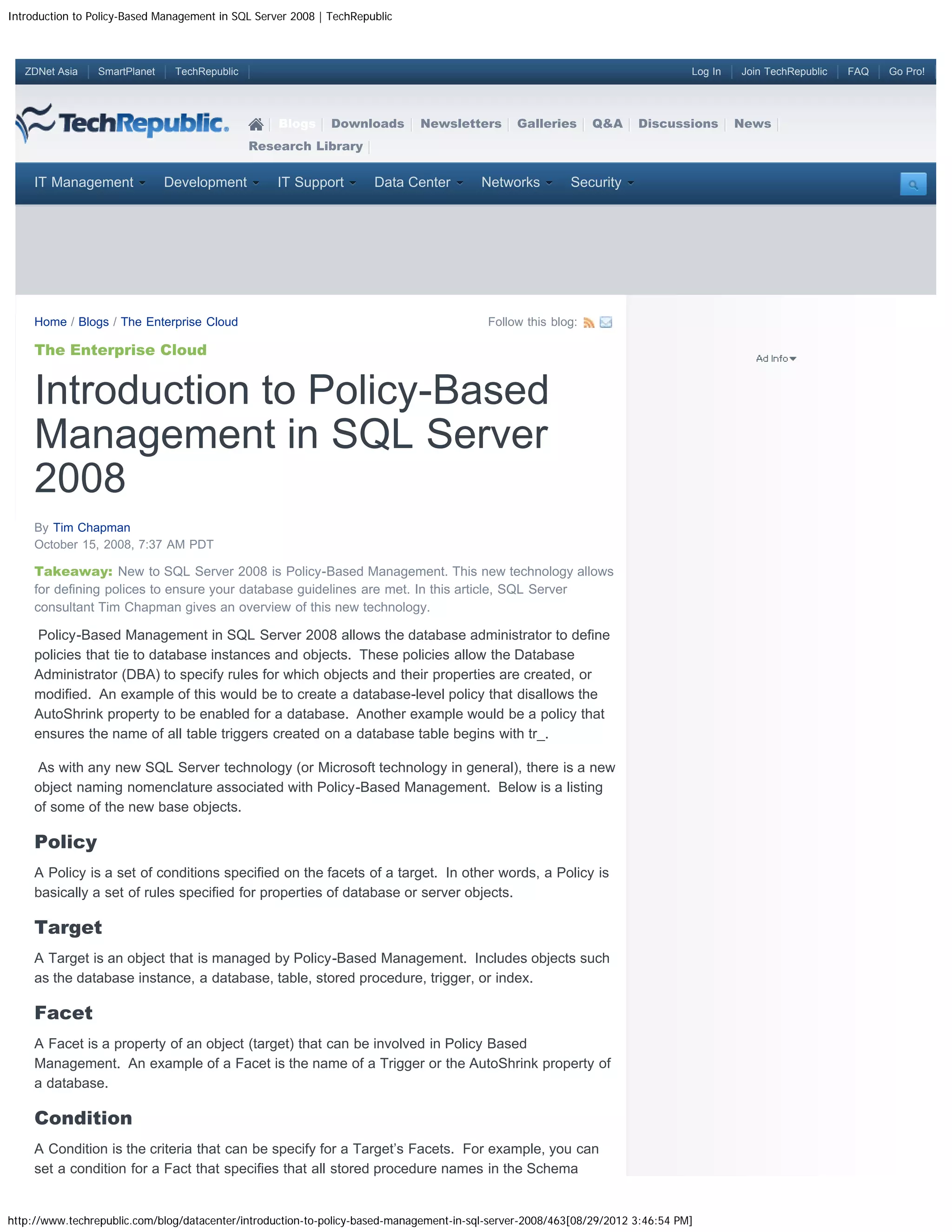
Task: Open the Blogs breadcrumb link
Action: click(93, 322)
